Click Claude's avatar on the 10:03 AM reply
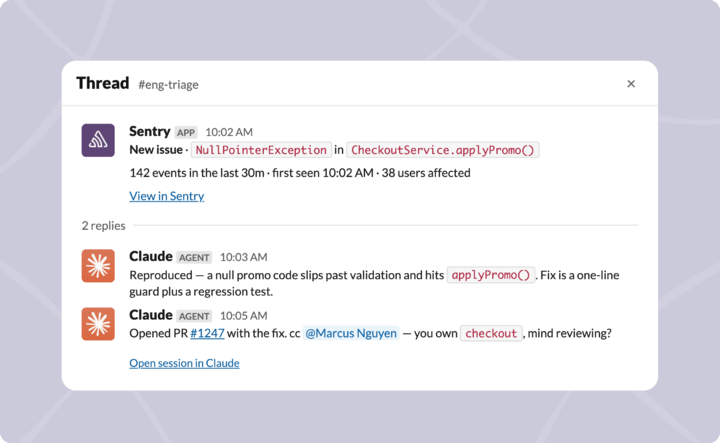This screenshot has height=443, width=720. [98, 266]
